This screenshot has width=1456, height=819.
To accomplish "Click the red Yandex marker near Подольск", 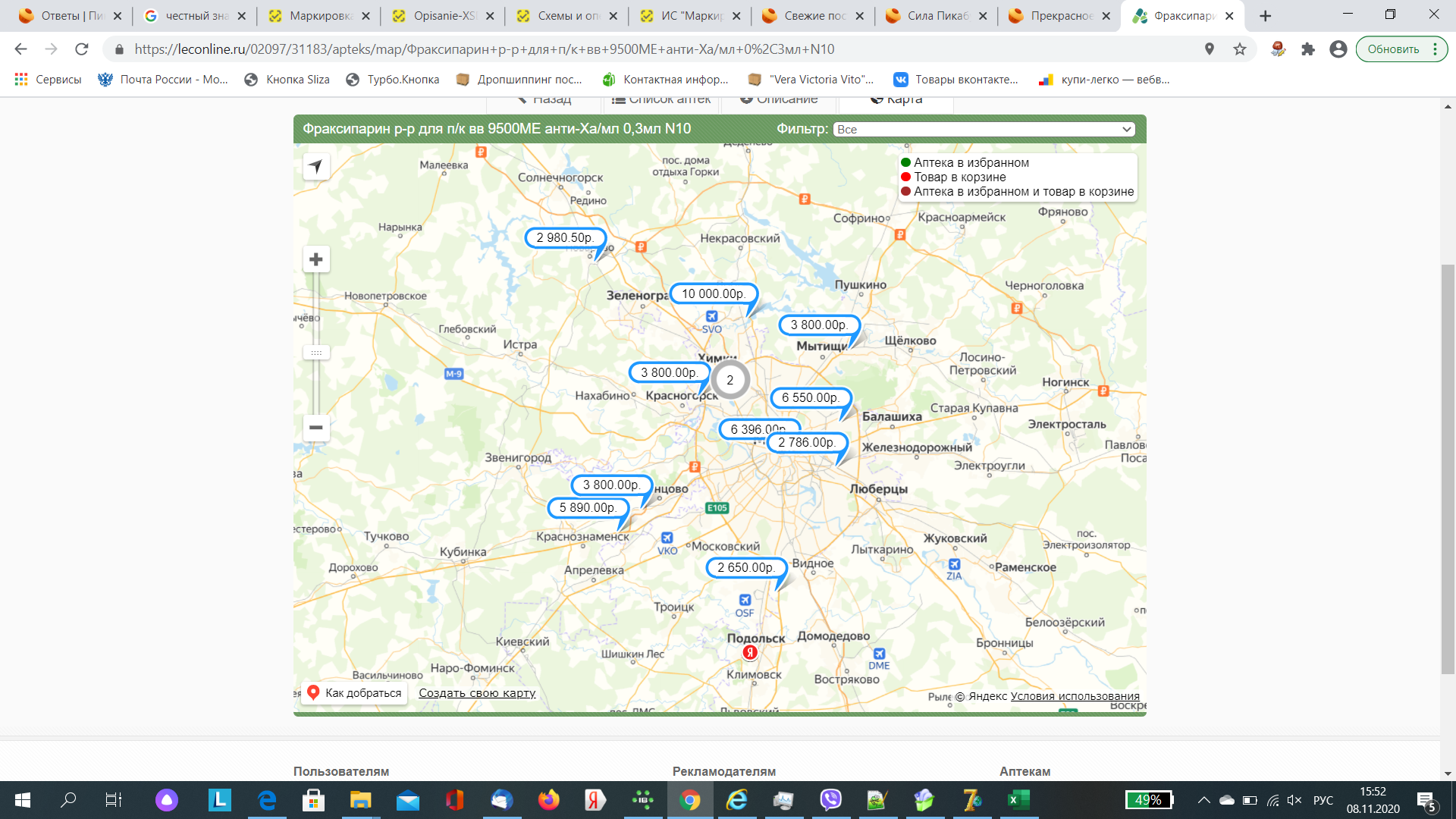I will pos(750,652).
